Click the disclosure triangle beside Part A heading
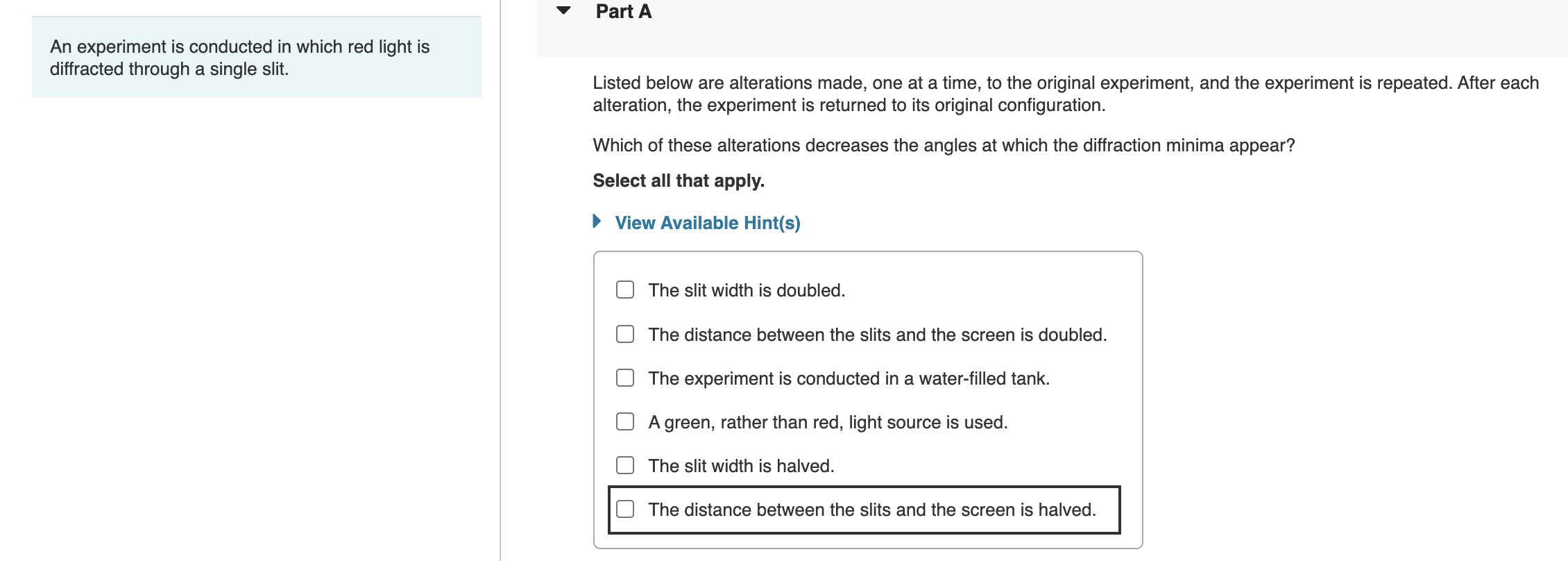1568x561 pixels. (x=563, y=10)
